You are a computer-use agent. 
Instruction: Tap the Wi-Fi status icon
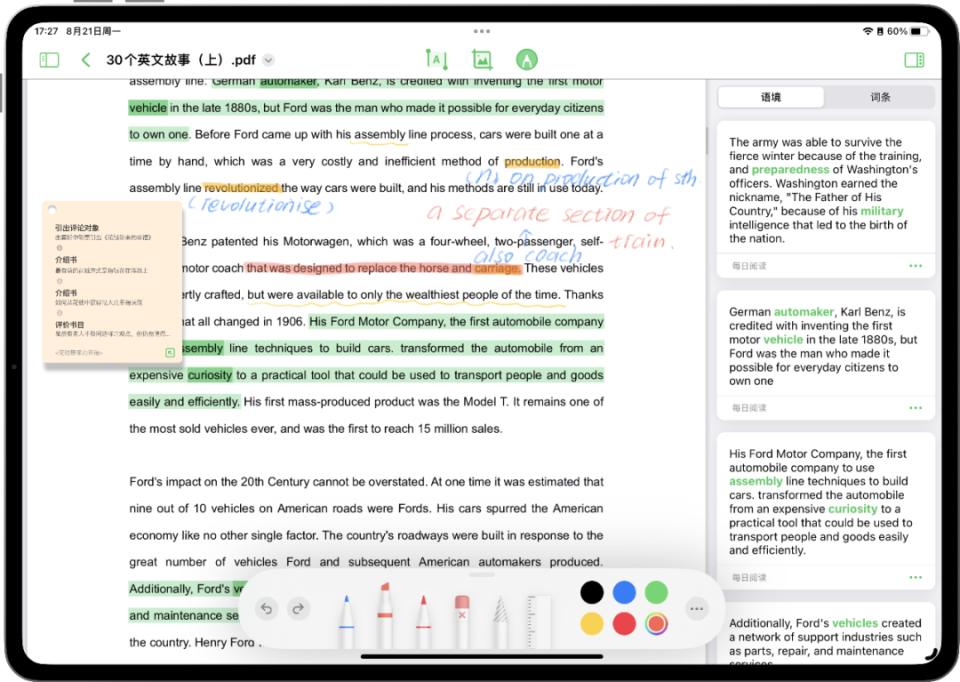point(868,31)
